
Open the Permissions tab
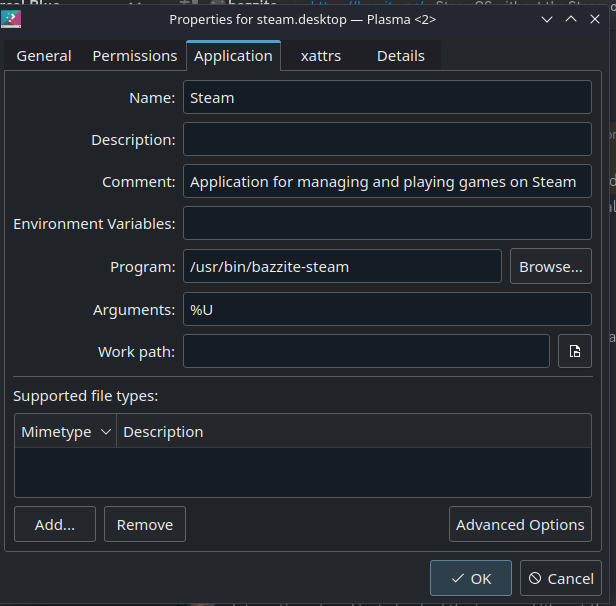(135, 56)
